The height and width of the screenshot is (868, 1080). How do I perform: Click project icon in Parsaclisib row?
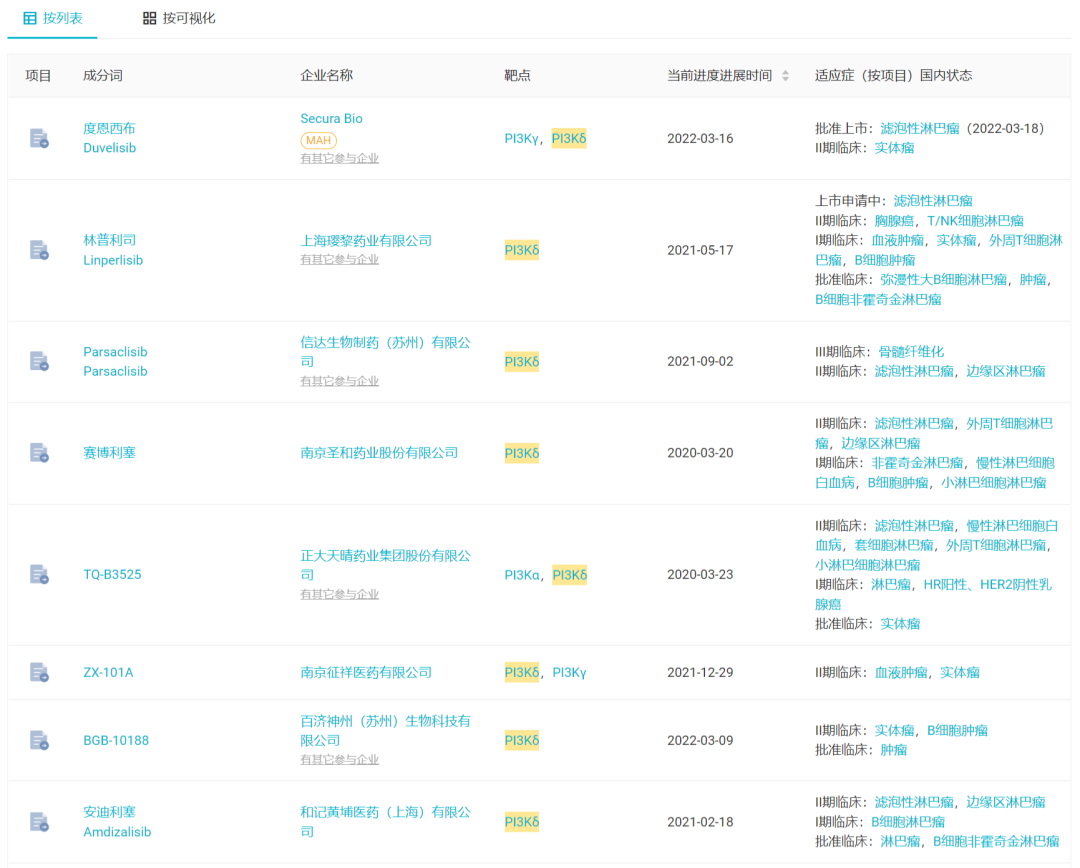pos(39,361)
